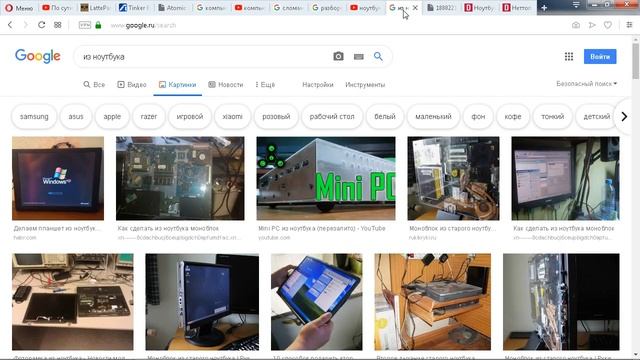Screen dimensions: 640x360
Task: Switch to the Видео results tab
Action: 131,84
